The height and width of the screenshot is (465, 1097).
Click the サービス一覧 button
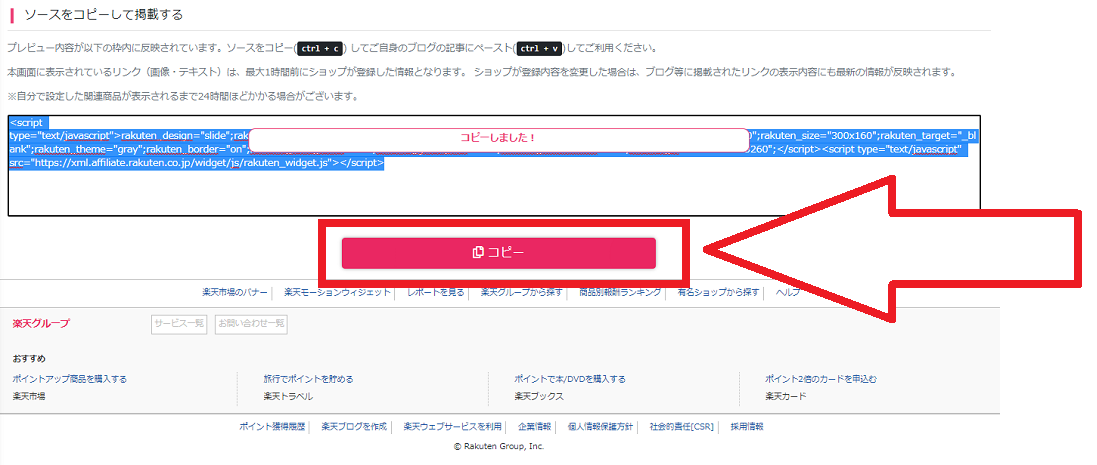[179, 324]
